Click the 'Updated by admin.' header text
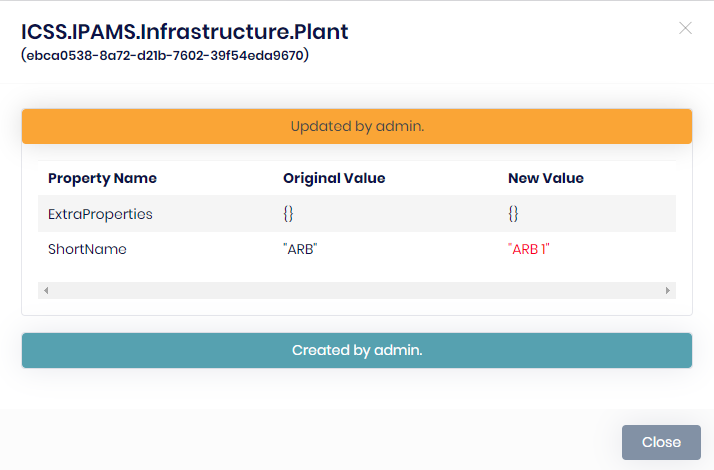This screenshot has height=470, width=714. 357,127
